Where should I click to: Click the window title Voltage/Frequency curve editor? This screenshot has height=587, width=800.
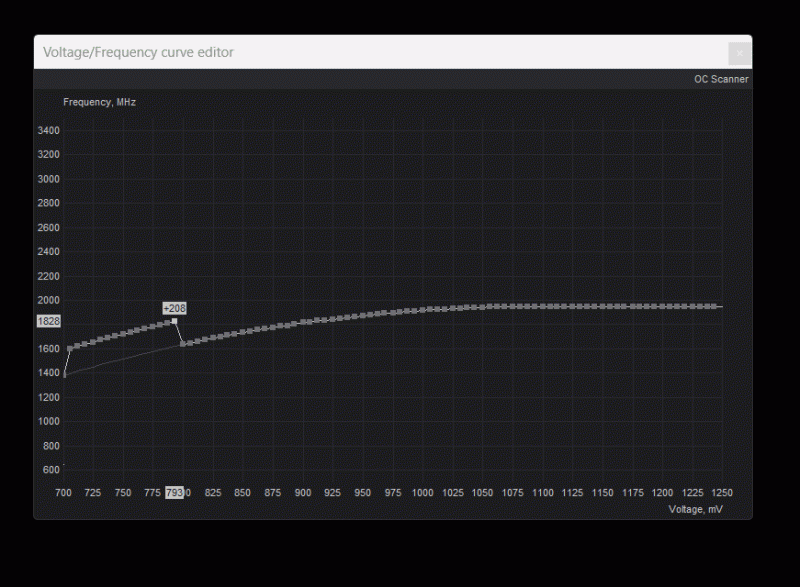[138, 53]
